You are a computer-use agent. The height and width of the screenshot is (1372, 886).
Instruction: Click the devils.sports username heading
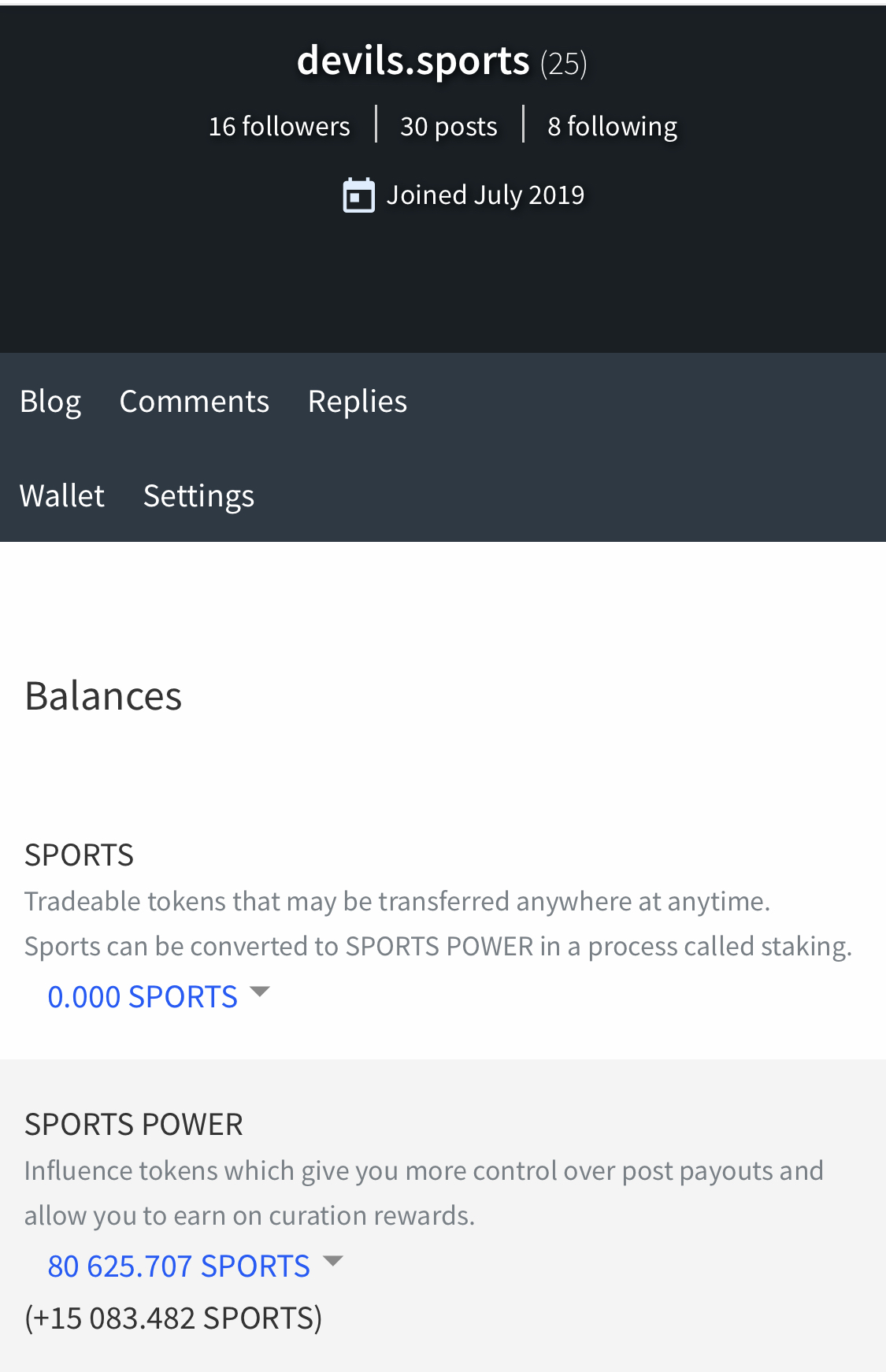(413, 61)
